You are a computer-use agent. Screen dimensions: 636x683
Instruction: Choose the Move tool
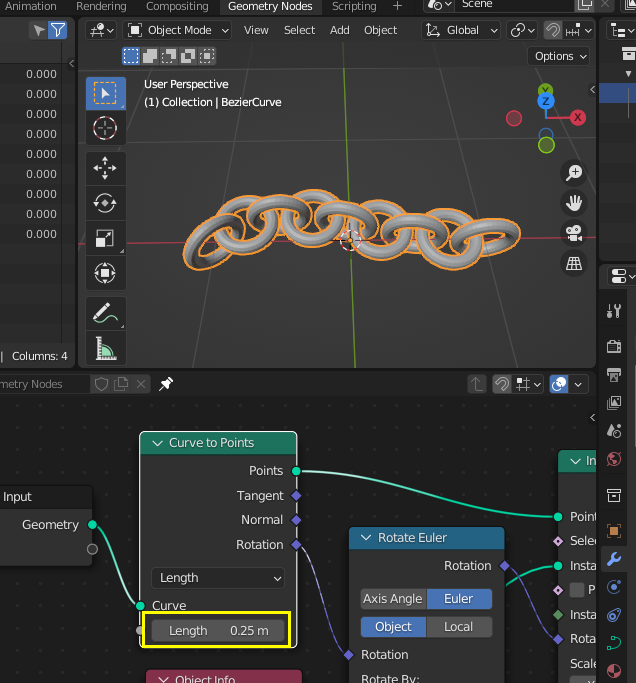pyautogui.click(x=105, y=168)
